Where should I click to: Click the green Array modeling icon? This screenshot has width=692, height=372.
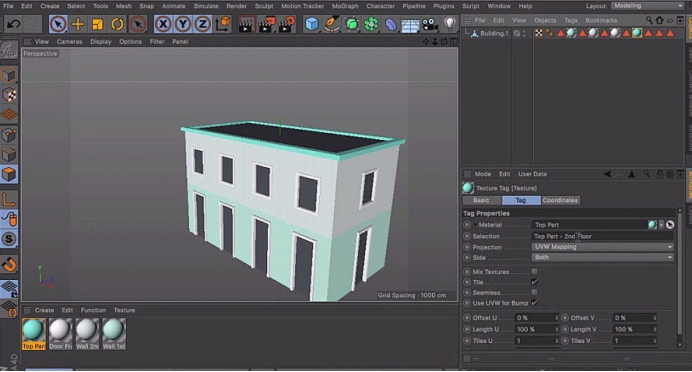point(371,24)
